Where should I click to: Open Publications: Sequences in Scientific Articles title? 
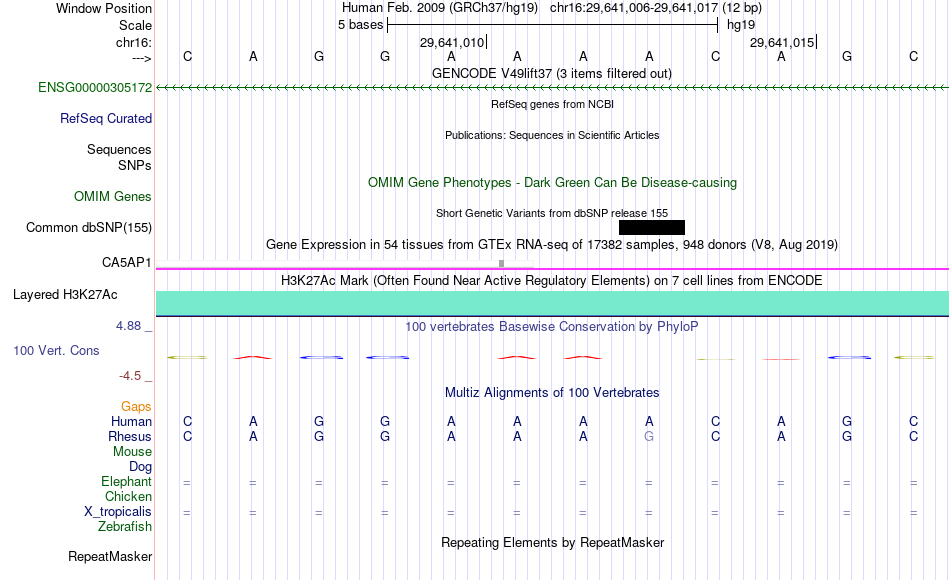coord(552,135)
